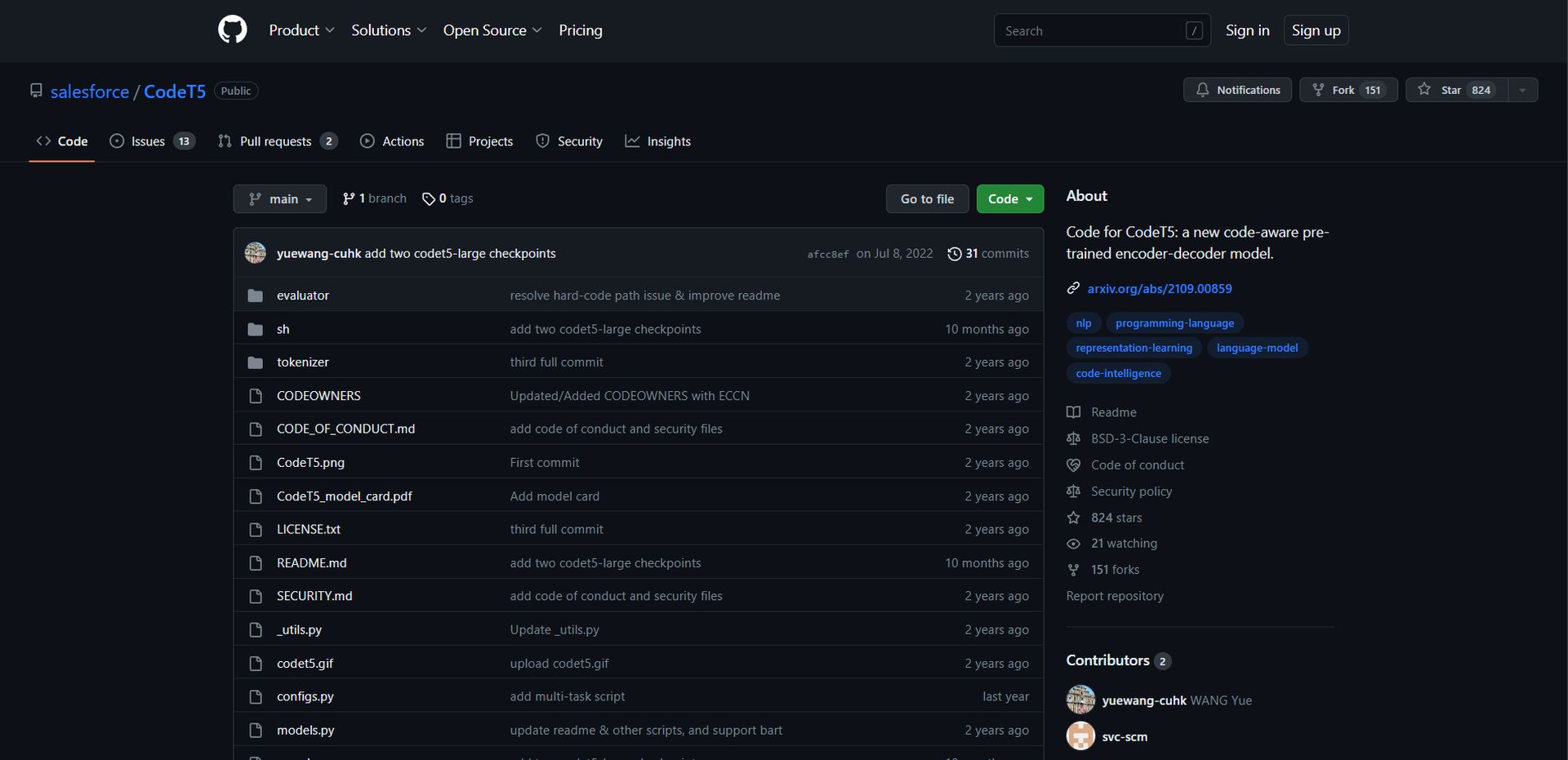Open the arxiv.org/abs/2109.00859 link
Screen dimensions: 1568x760
click(1159, 289)
